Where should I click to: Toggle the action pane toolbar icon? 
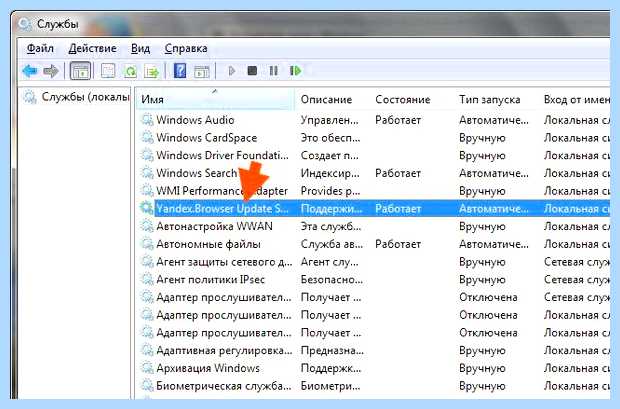(x=202, y=71)
